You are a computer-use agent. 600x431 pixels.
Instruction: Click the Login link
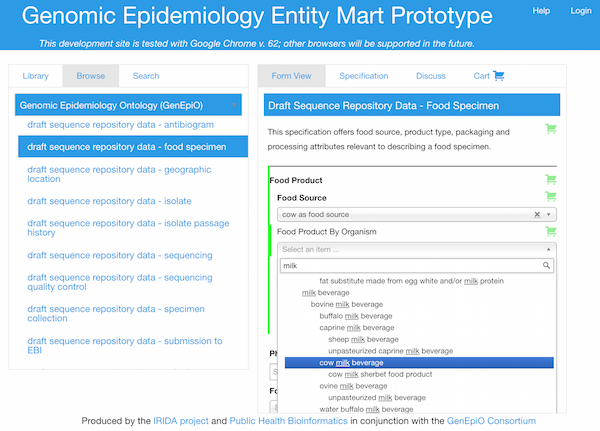(x=580, y=11)
